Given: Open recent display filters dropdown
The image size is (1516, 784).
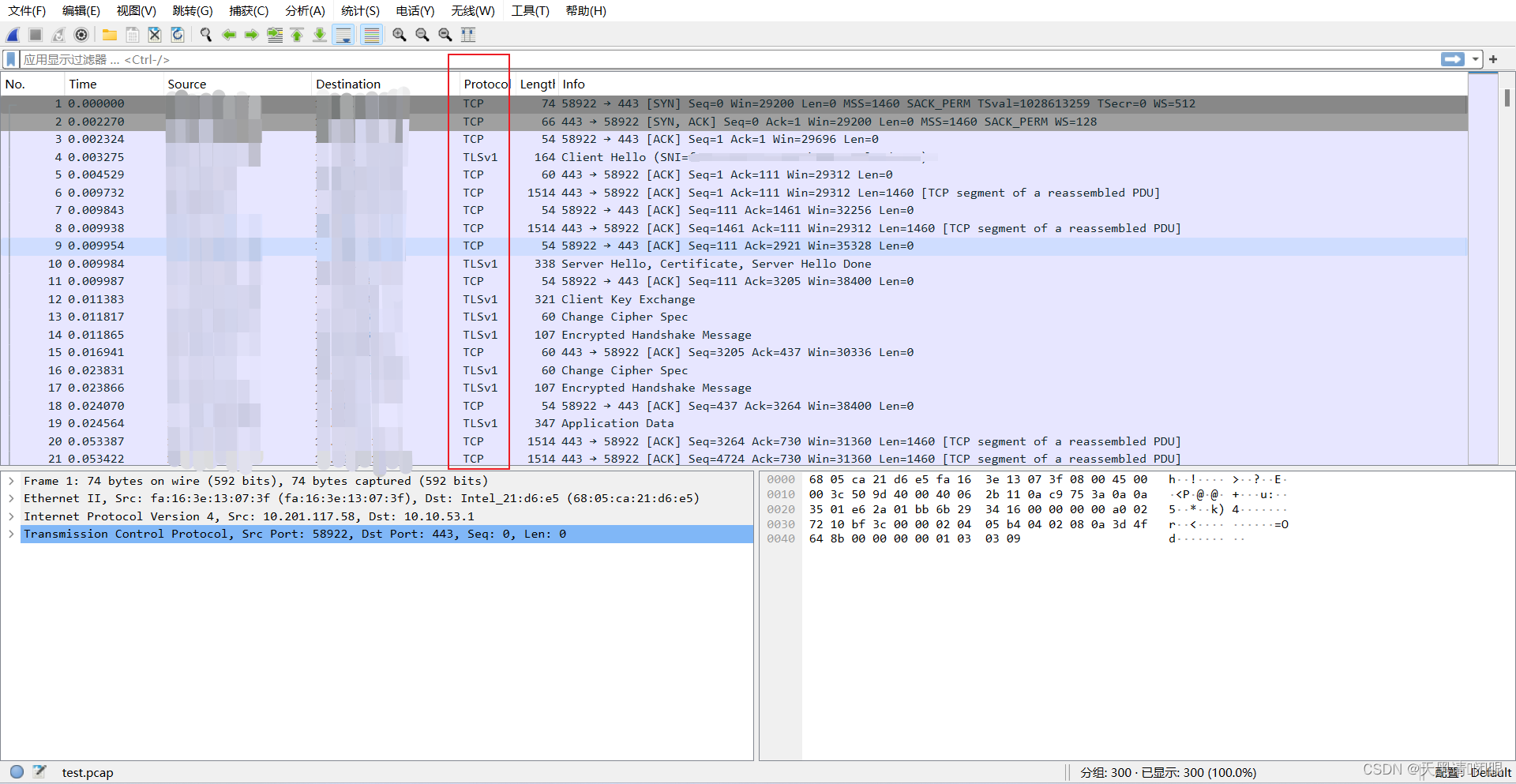Looking at the screenshot, I should (1475, 59).
